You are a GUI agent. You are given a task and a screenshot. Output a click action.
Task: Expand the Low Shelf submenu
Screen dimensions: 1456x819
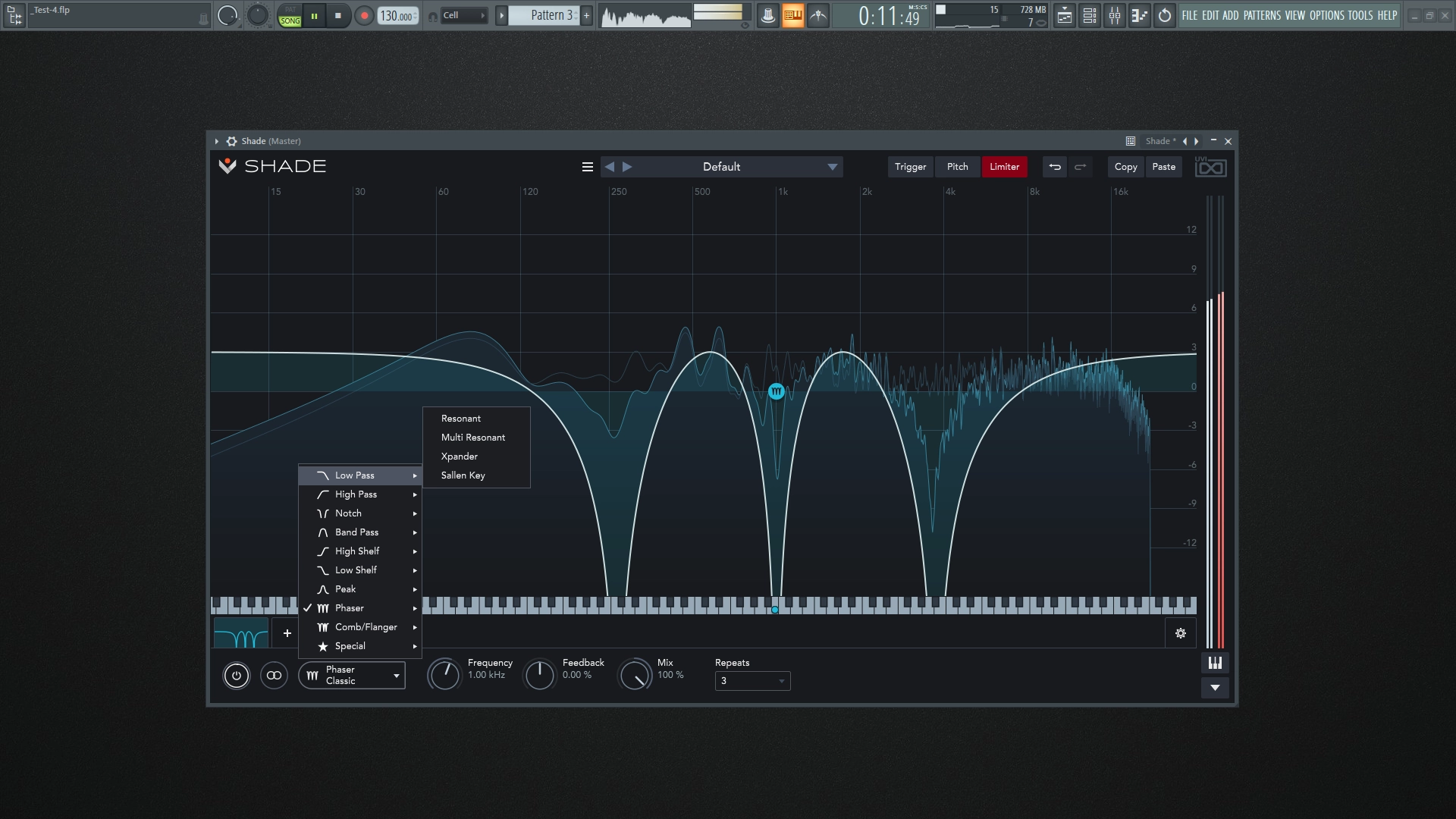[x=360, y=570]
